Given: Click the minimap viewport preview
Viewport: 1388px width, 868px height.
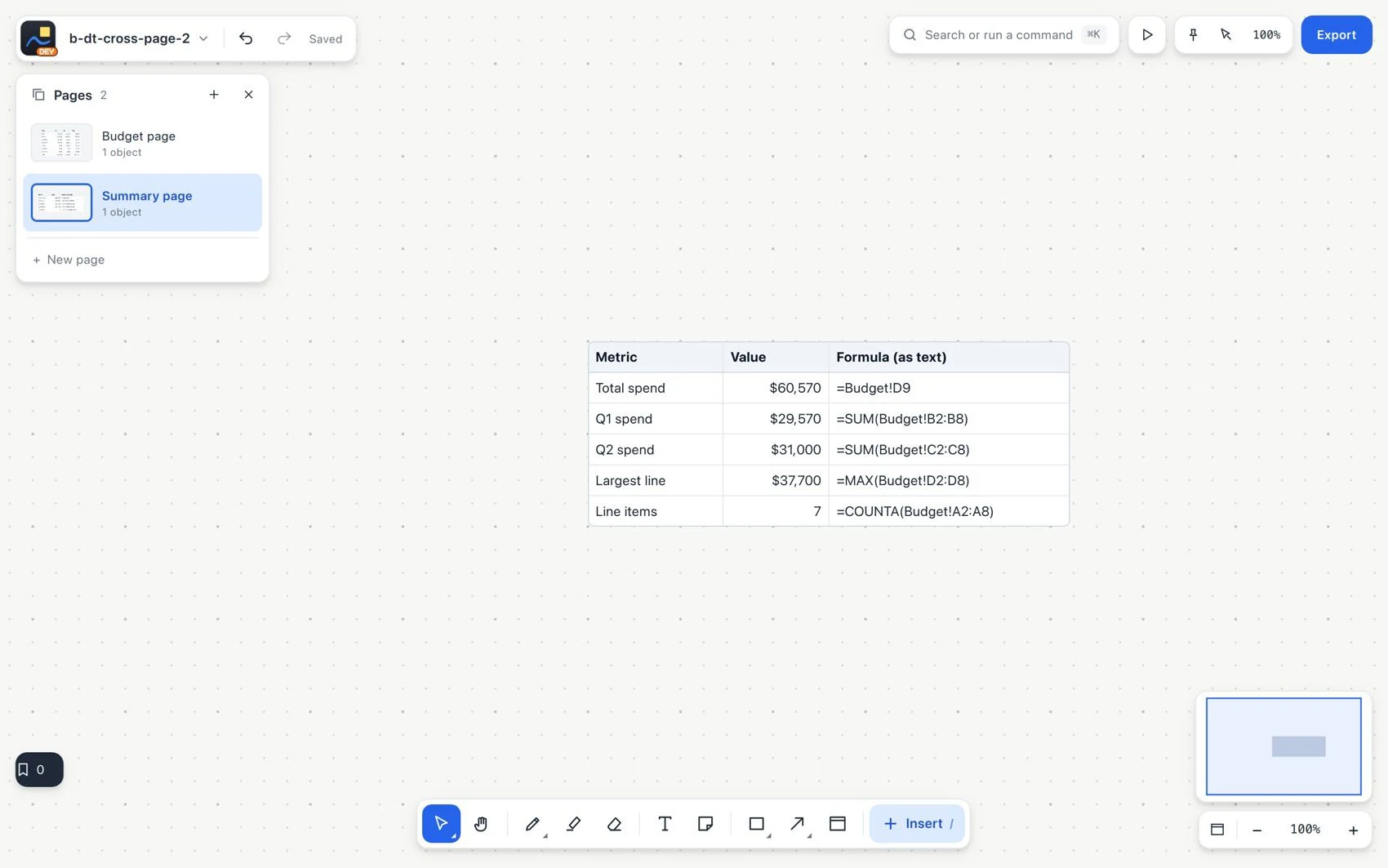Looking at the screenshot, I should click(1283, 746).
